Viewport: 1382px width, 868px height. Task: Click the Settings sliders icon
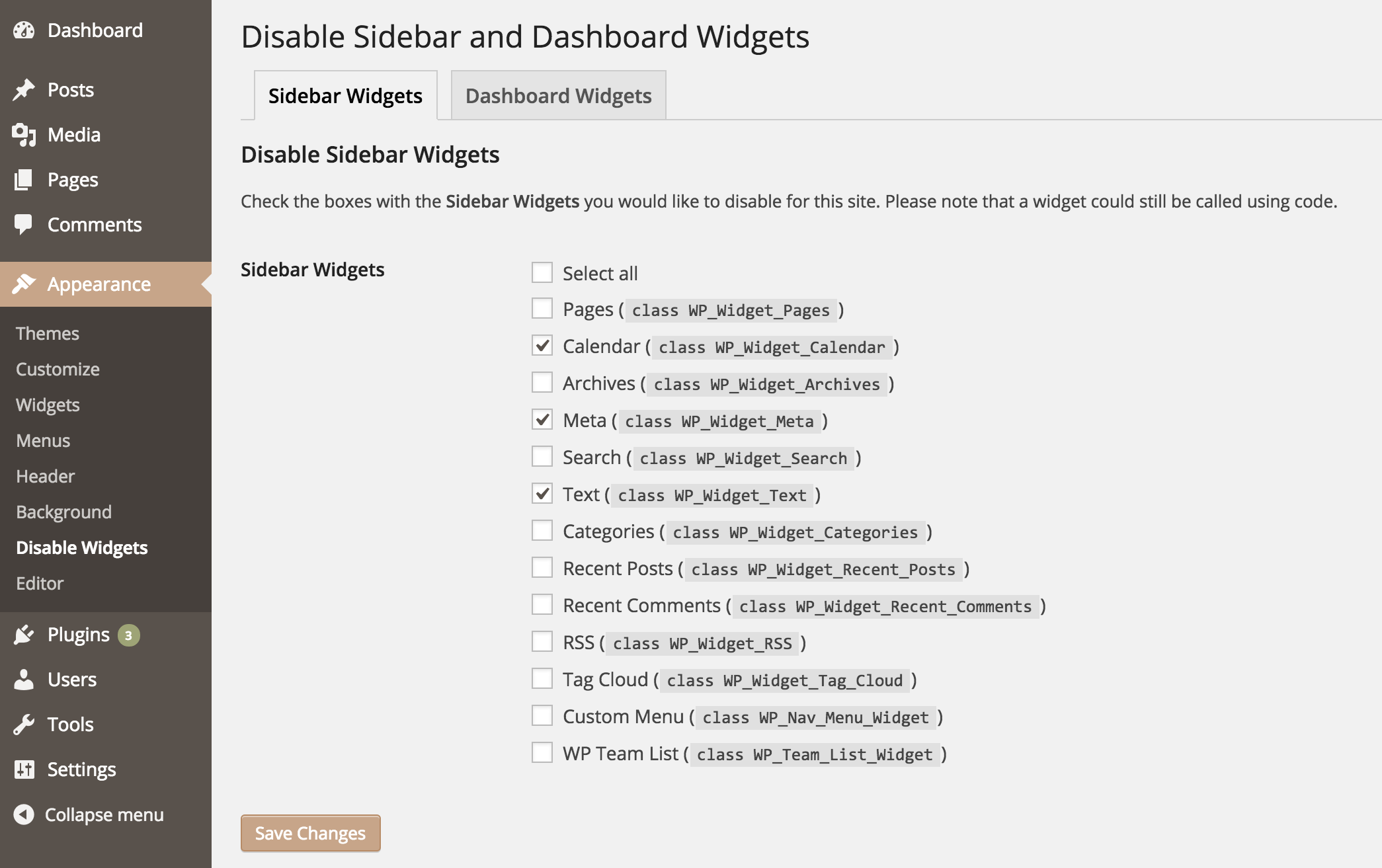pos(24,769)
